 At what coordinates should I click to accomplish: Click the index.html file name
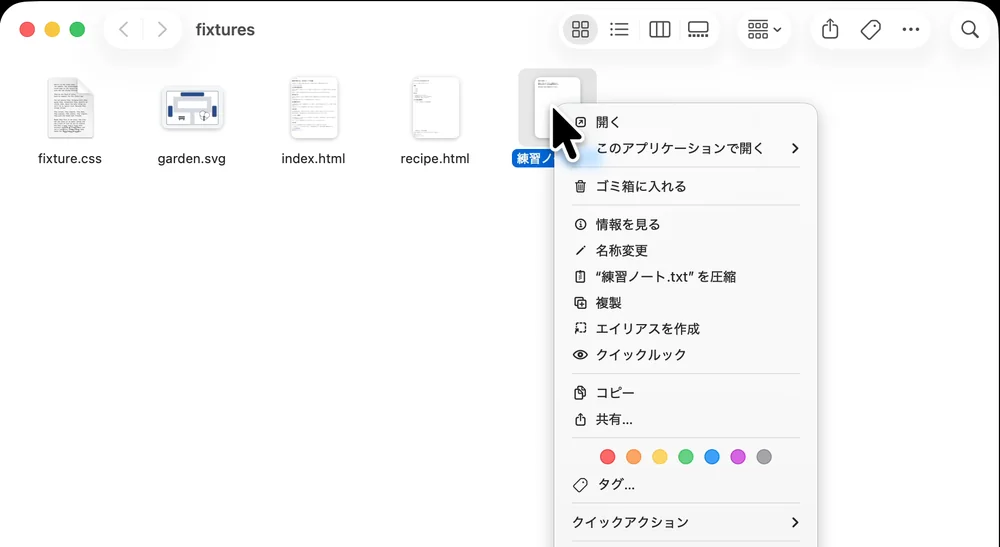313,159
